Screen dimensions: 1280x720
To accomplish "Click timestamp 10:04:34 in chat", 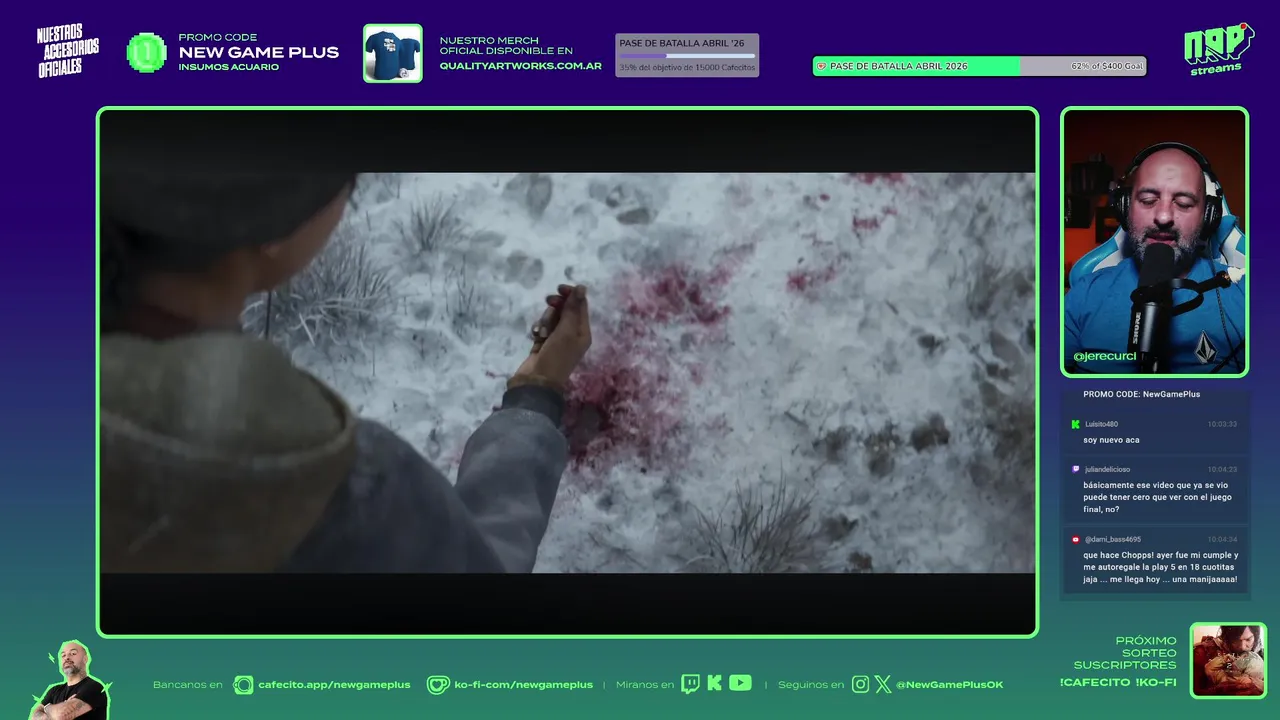I will [x=1222, y=539].
